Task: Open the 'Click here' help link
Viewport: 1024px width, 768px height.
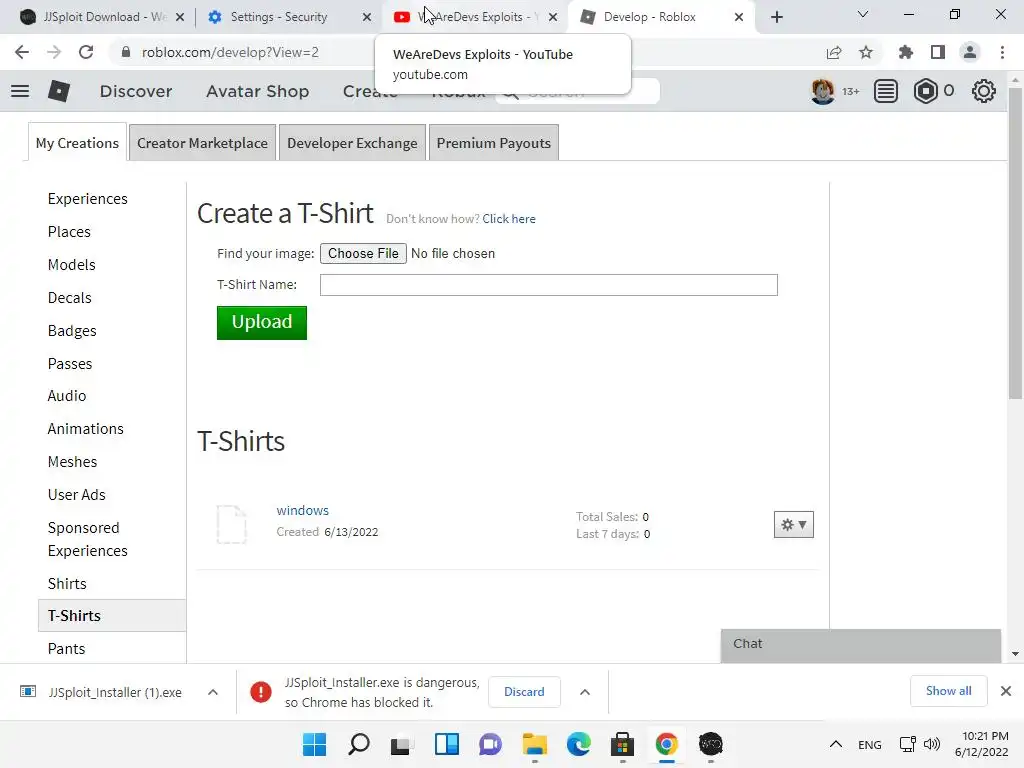Action: pyautogui.click(x=509, y=219)
